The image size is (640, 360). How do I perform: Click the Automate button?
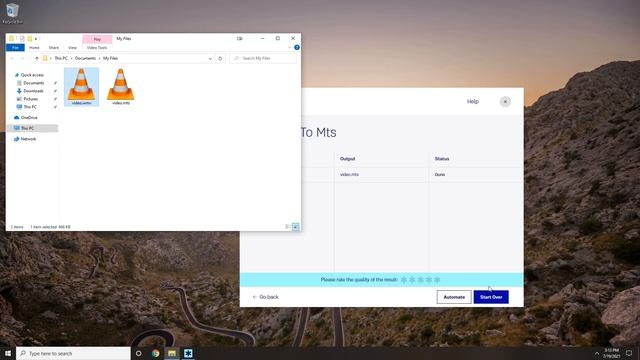point(454,297)
